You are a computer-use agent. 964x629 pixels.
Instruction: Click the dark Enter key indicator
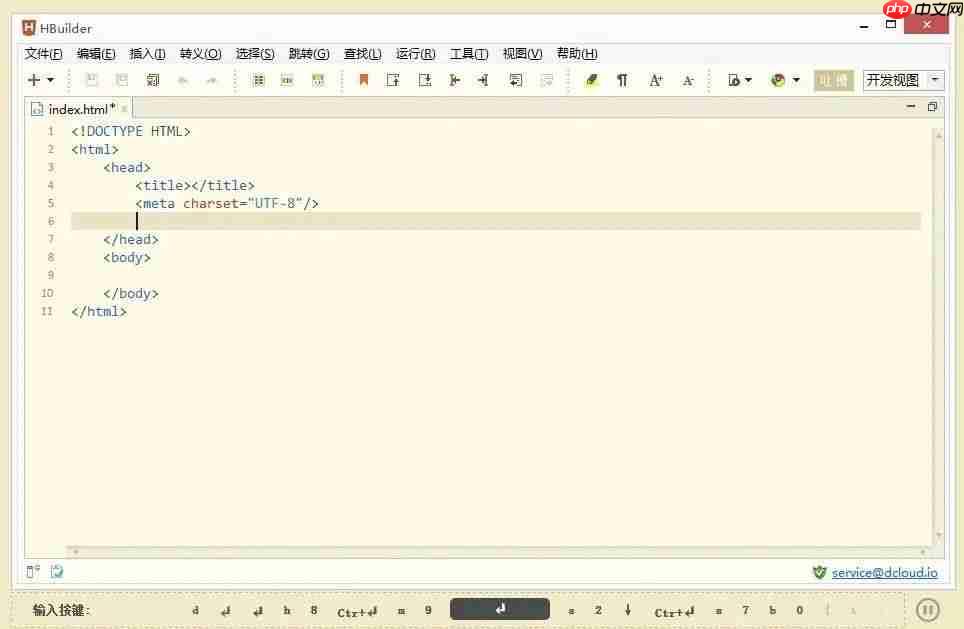[x=500, y=609]
